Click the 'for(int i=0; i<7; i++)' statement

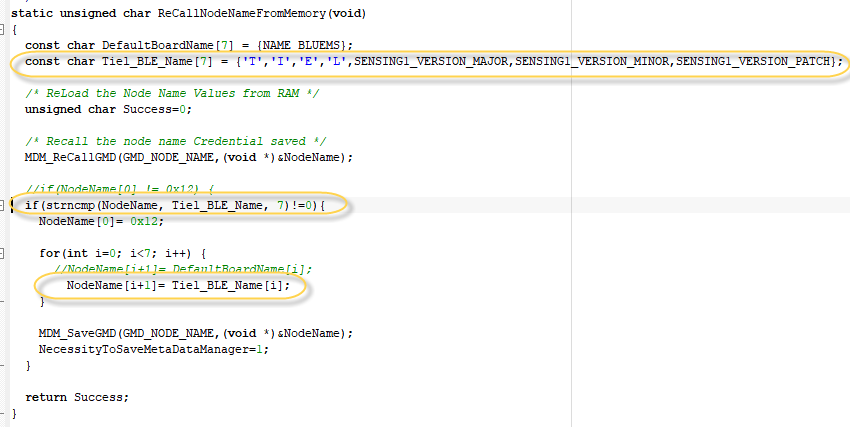(122, 254)
